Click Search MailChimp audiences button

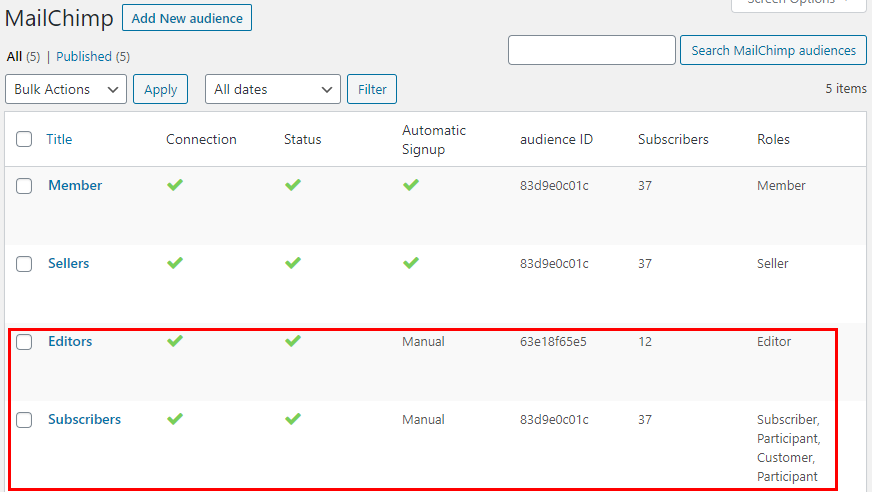coord(773,50)
